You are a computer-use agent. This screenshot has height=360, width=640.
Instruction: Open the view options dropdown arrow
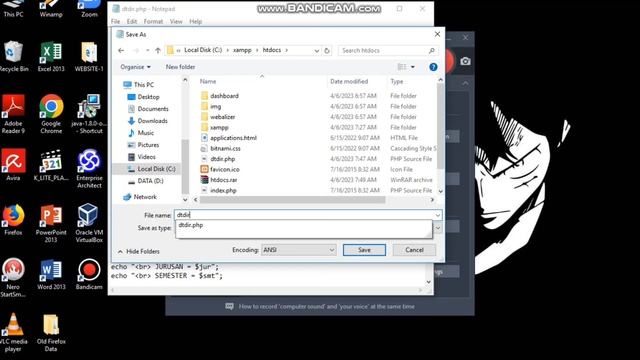(x=413, y=67)
